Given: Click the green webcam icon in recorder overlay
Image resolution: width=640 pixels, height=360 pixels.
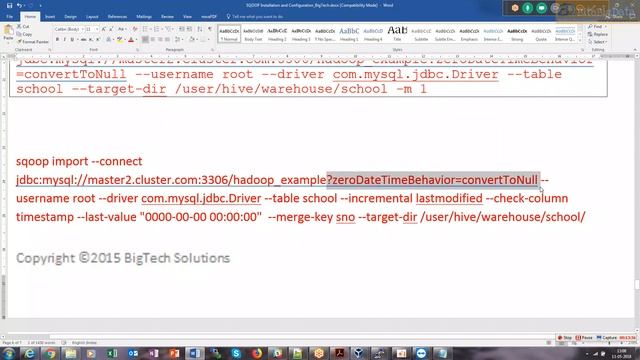Looking at the screenshot, I should click(x=541, y=8).
